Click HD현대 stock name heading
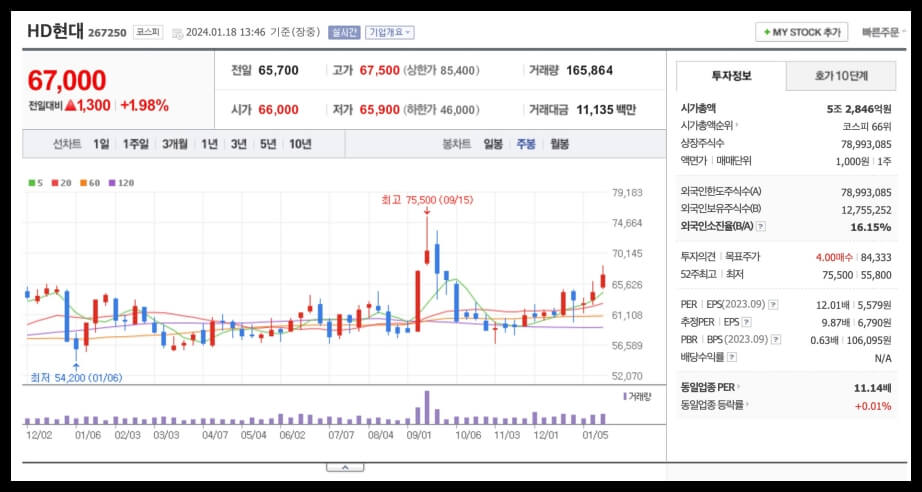Screen dimensions: 922x492 point(56,31)
